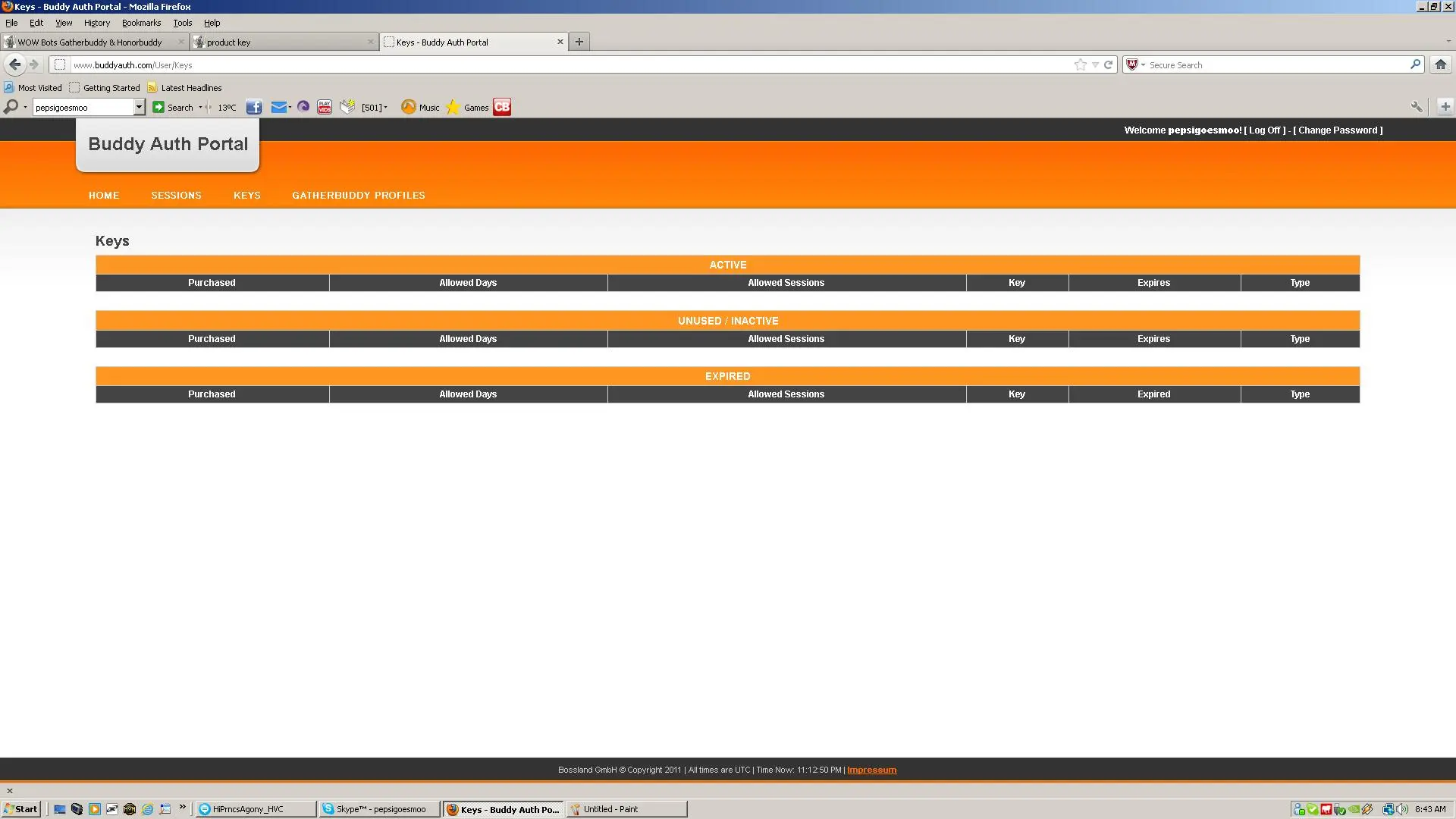Launch the media player quick launch icon

pos(94,809)
